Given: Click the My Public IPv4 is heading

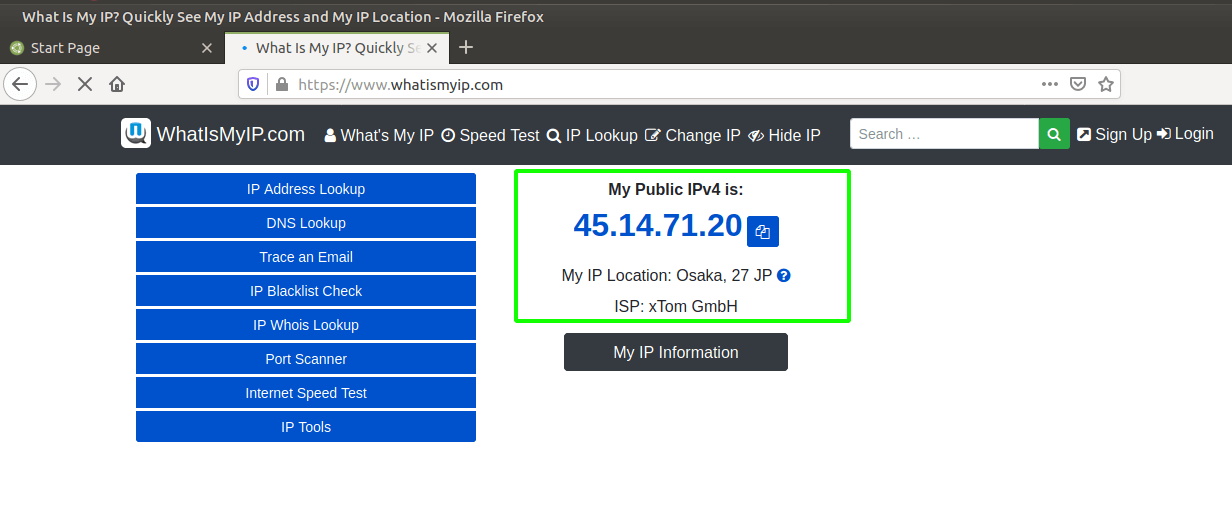Looking at the screenshot, I should coord(676,189).
